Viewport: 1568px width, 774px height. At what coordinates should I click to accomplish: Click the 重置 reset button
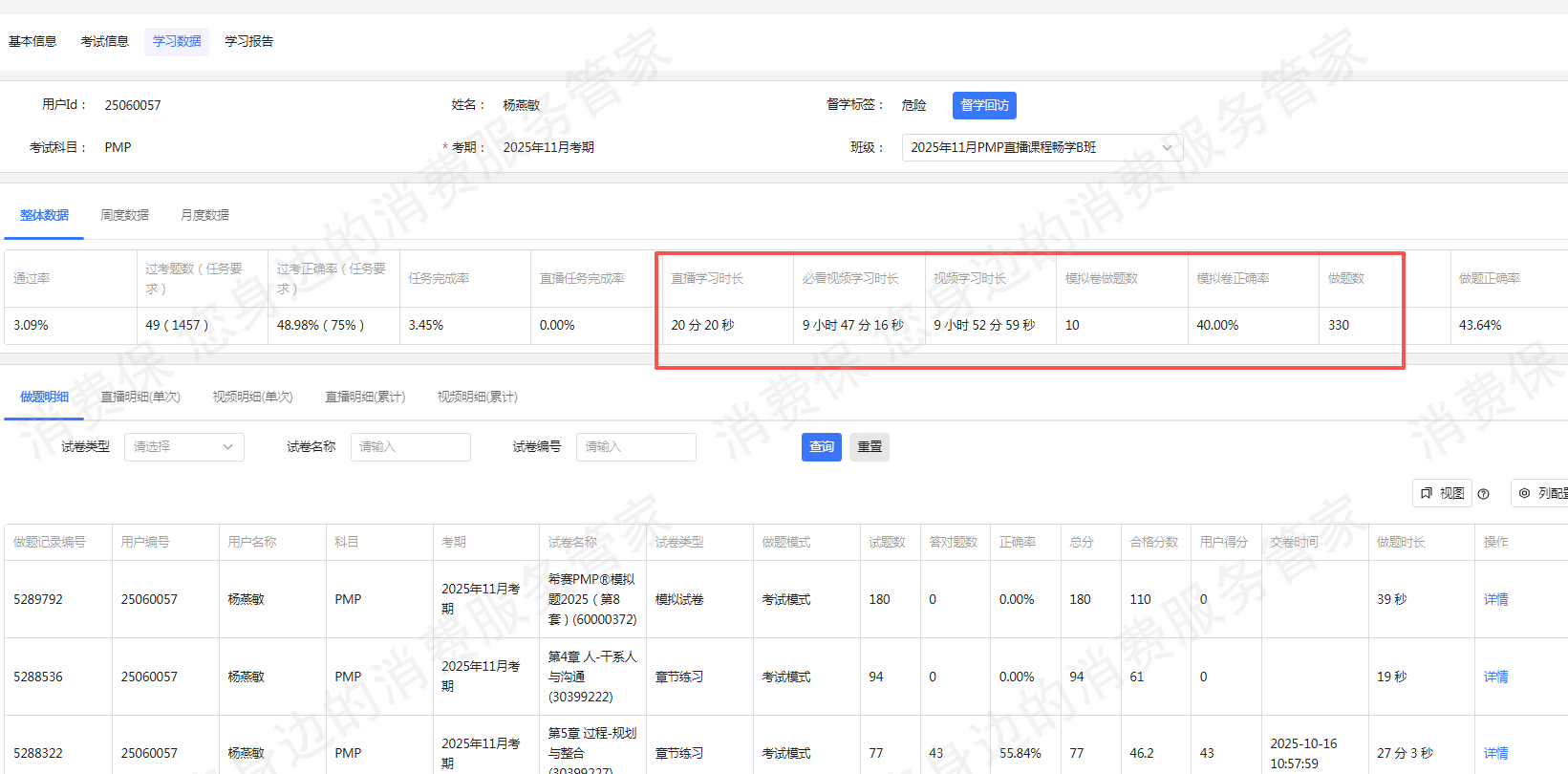click(x=870, y=447)
